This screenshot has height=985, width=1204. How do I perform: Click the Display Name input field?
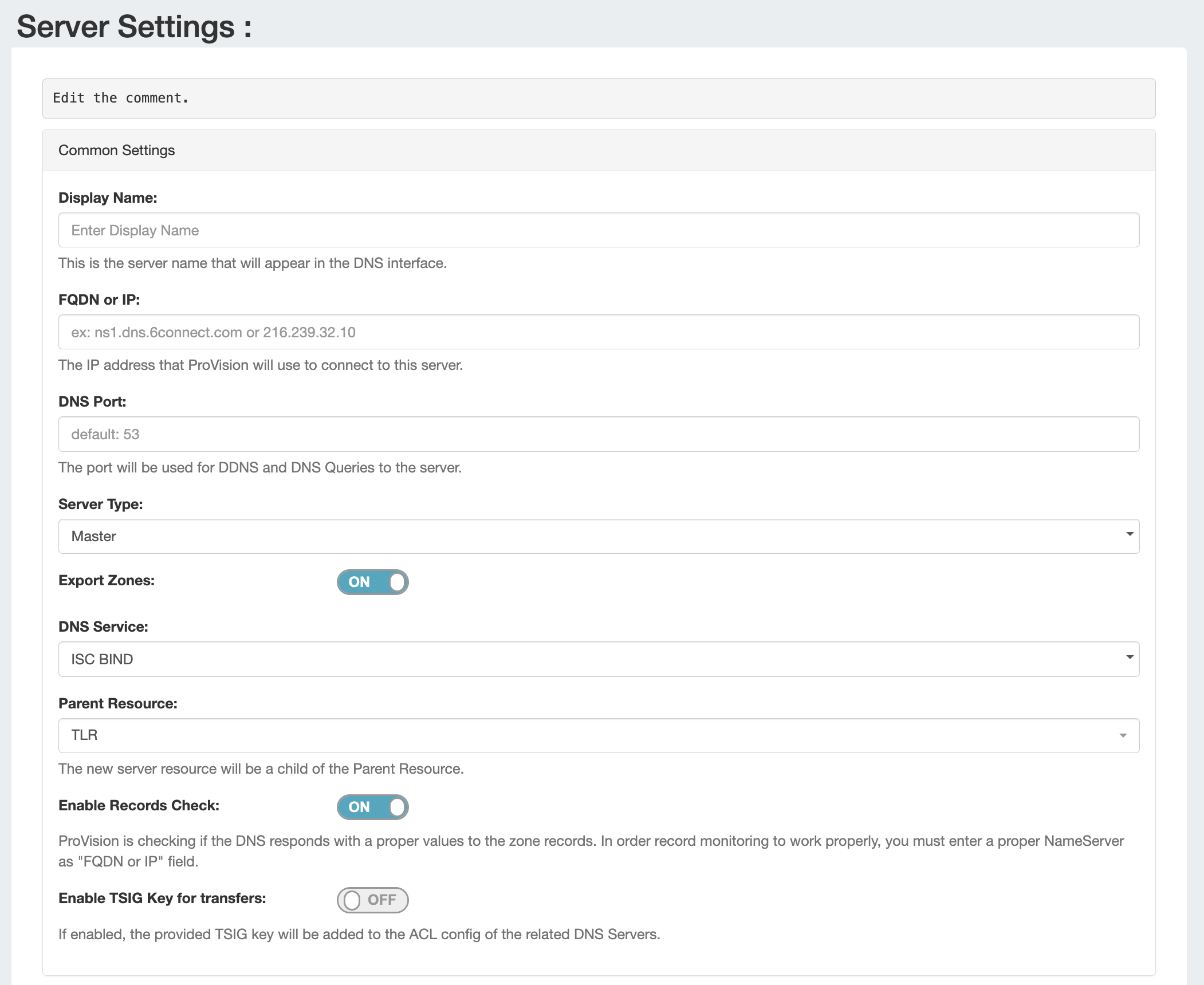tap(599, 230)
